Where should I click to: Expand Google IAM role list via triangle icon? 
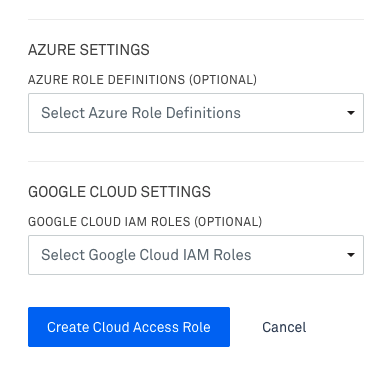click(351, 255)
